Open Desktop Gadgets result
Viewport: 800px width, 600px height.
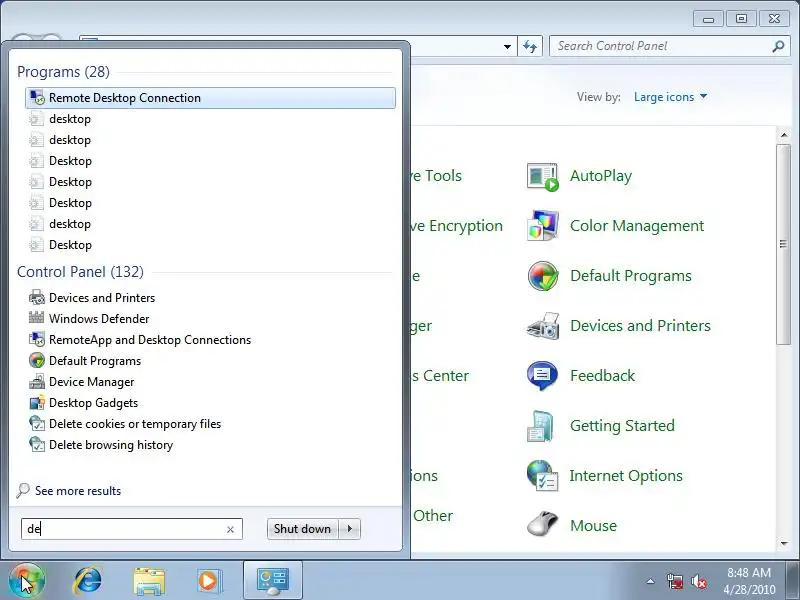click(93, 403)
